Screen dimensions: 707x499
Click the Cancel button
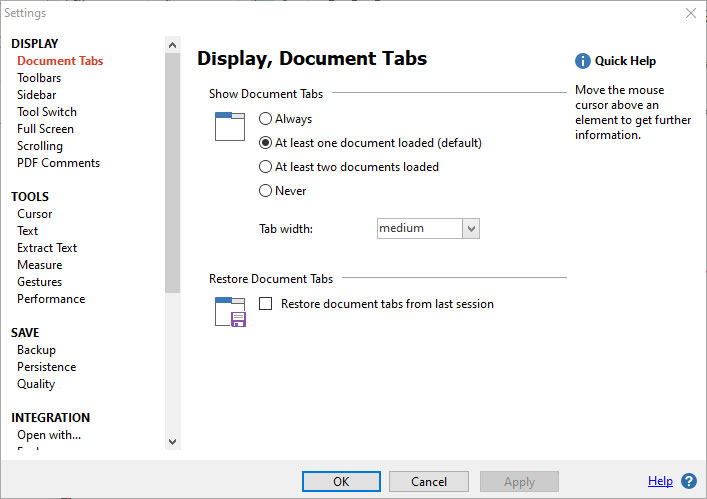(430, 481)
